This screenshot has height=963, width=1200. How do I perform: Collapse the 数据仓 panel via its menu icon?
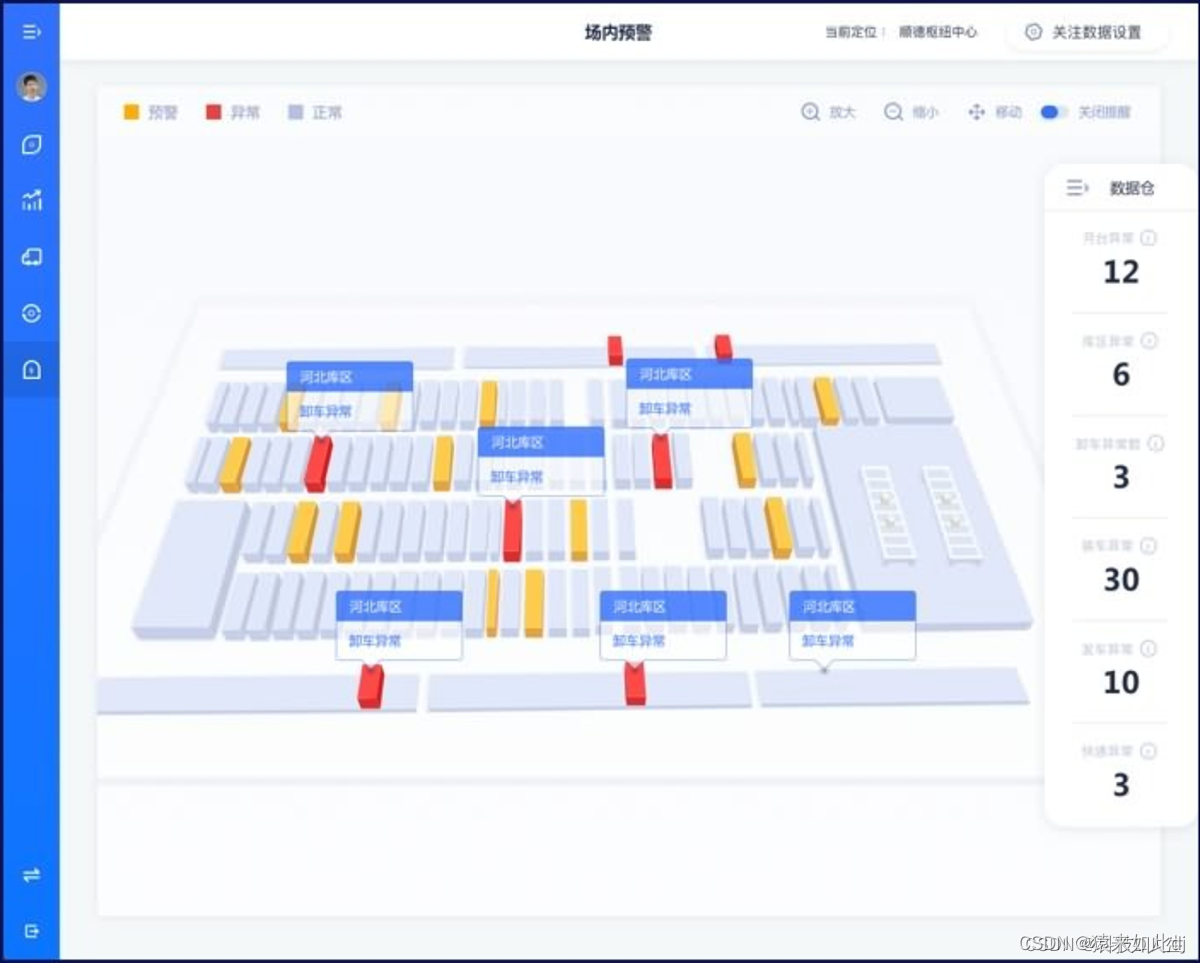pos(1077,187)
